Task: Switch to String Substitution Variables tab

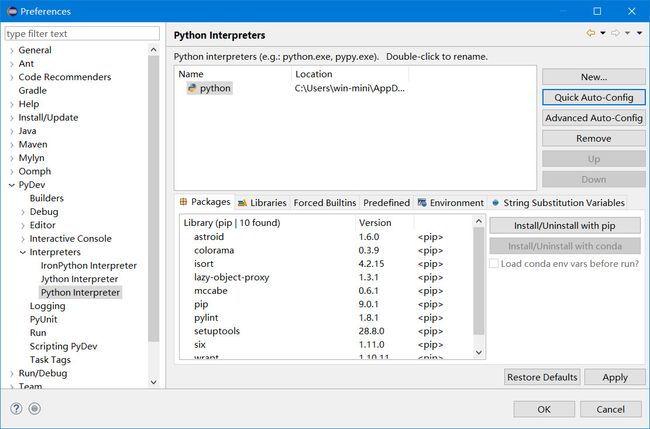Action: pos(558,203)
